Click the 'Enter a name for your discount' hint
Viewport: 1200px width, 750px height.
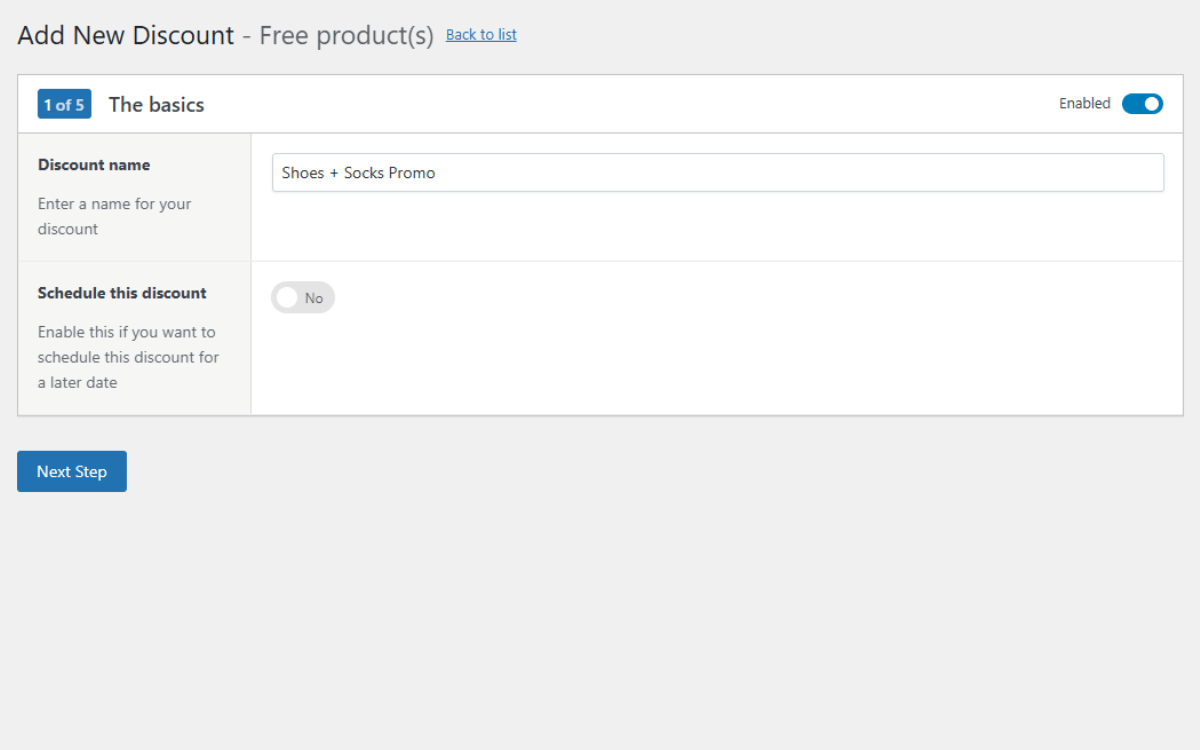pos(114,216)
